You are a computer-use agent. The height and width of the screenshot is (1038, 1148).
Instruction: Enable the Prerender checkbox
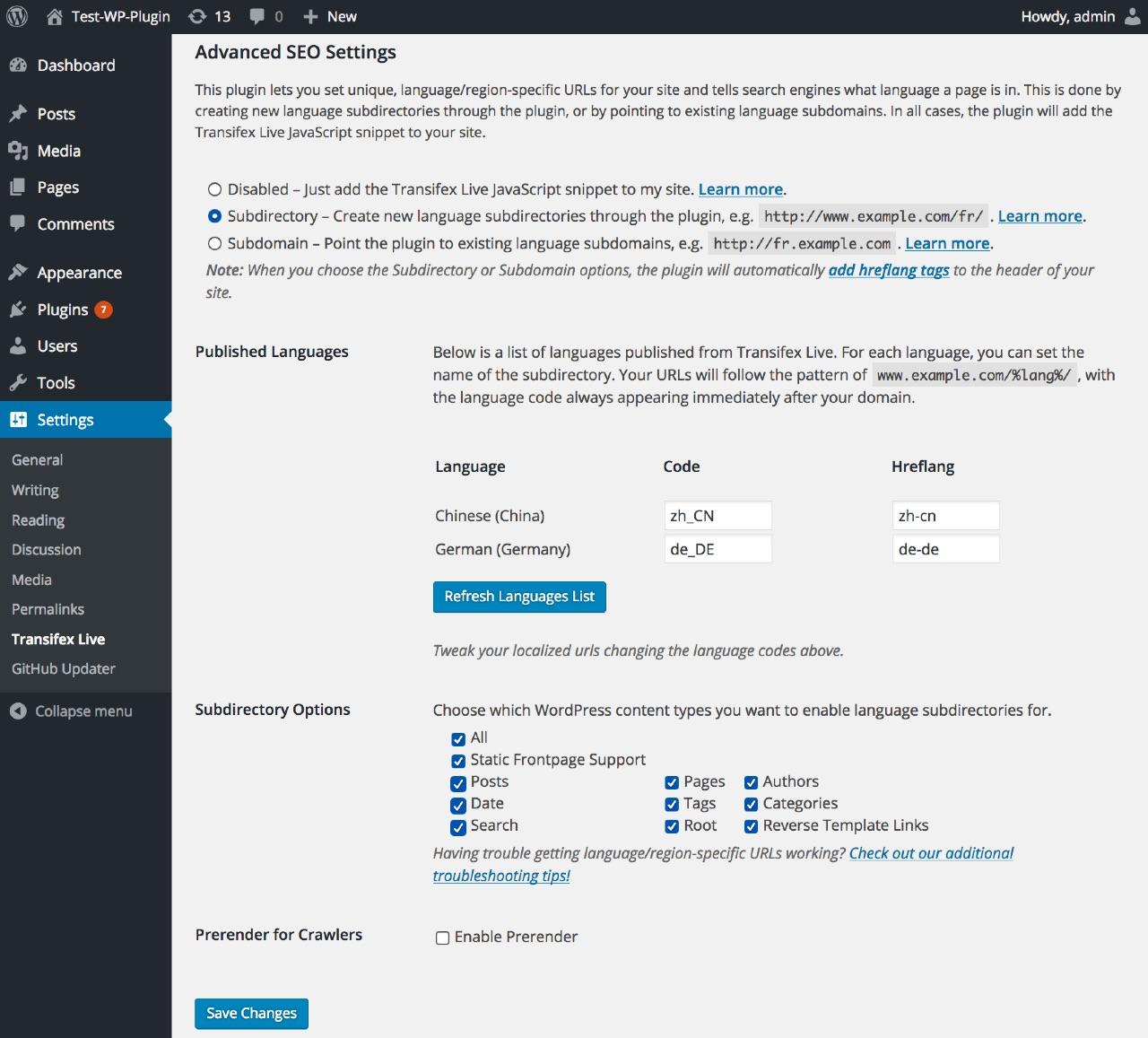click(x=442, y=938)
